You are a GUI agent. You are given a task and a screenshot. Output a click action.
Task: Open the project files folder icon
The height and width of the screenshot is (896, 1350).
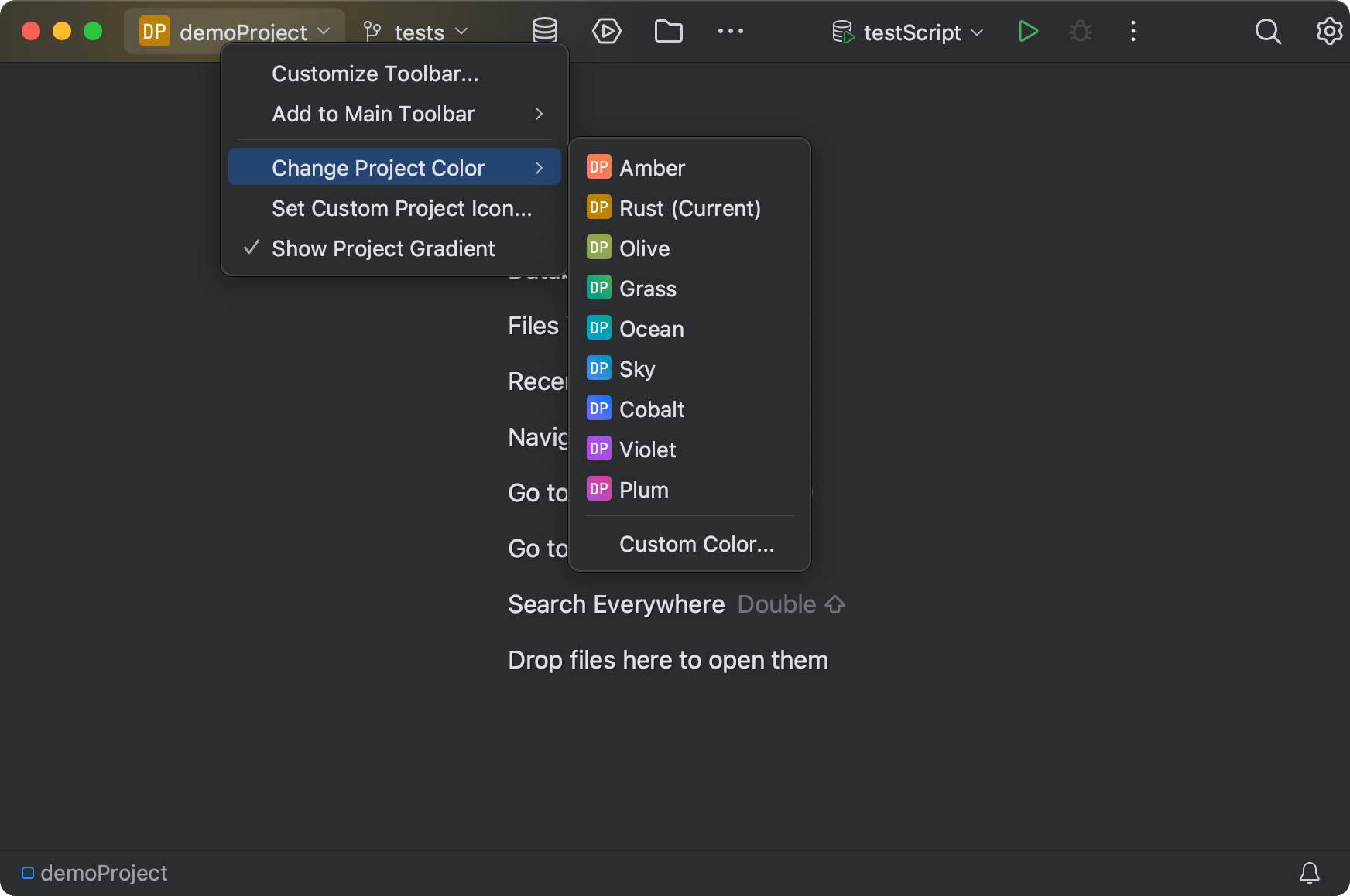tap(668, 31)
